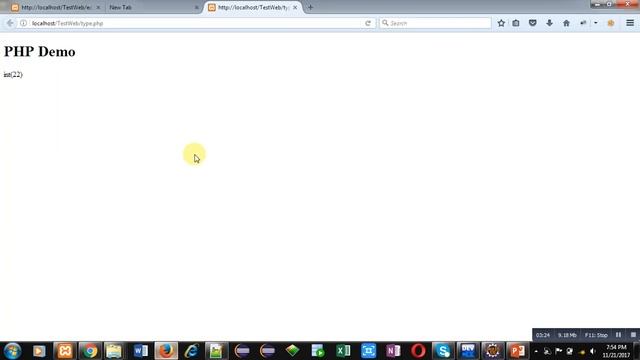640x360 pixels.
Task: Reload the page with the refresh icon
Action: 368,23
